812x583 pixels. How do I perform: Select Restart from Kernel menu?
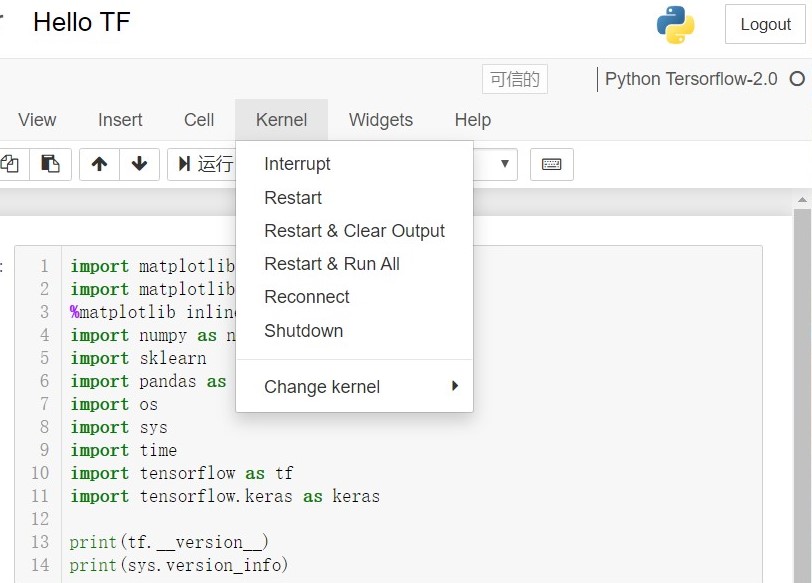(354, 197)
